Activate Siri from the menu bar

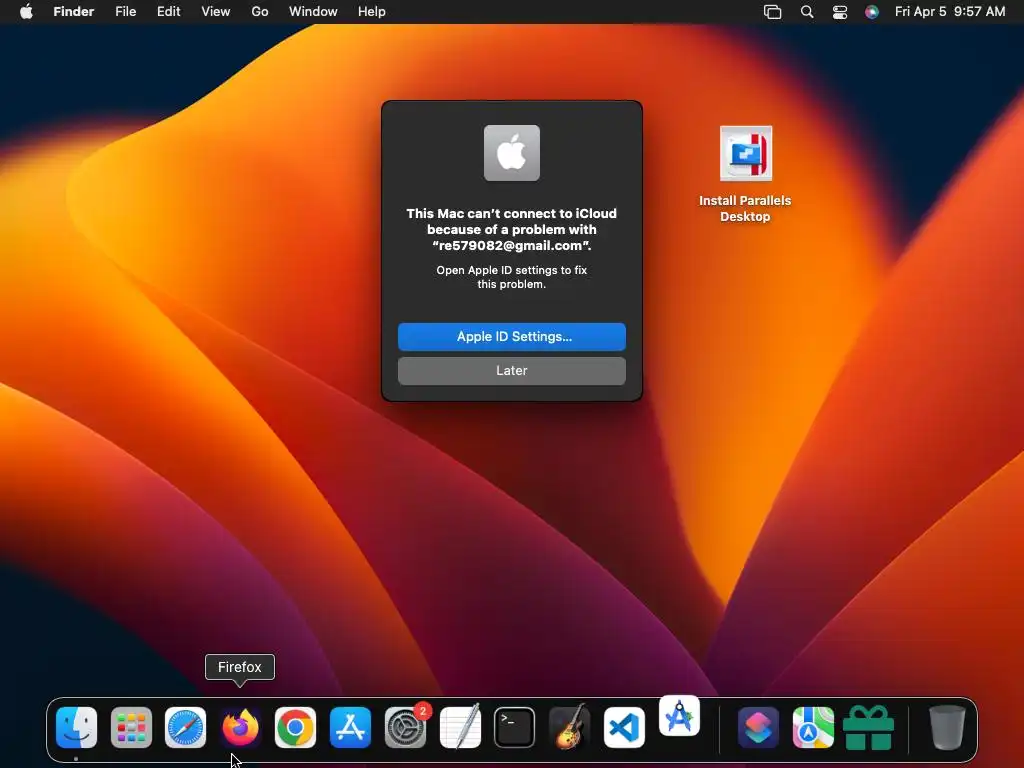tap(872, 12)
